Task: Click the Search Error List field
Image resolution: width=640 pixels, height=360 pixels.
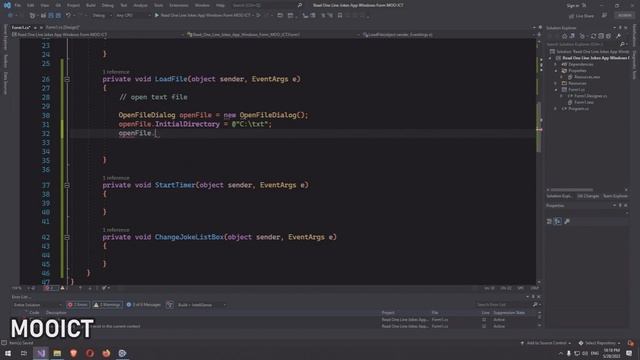Action: pos(503,305)
